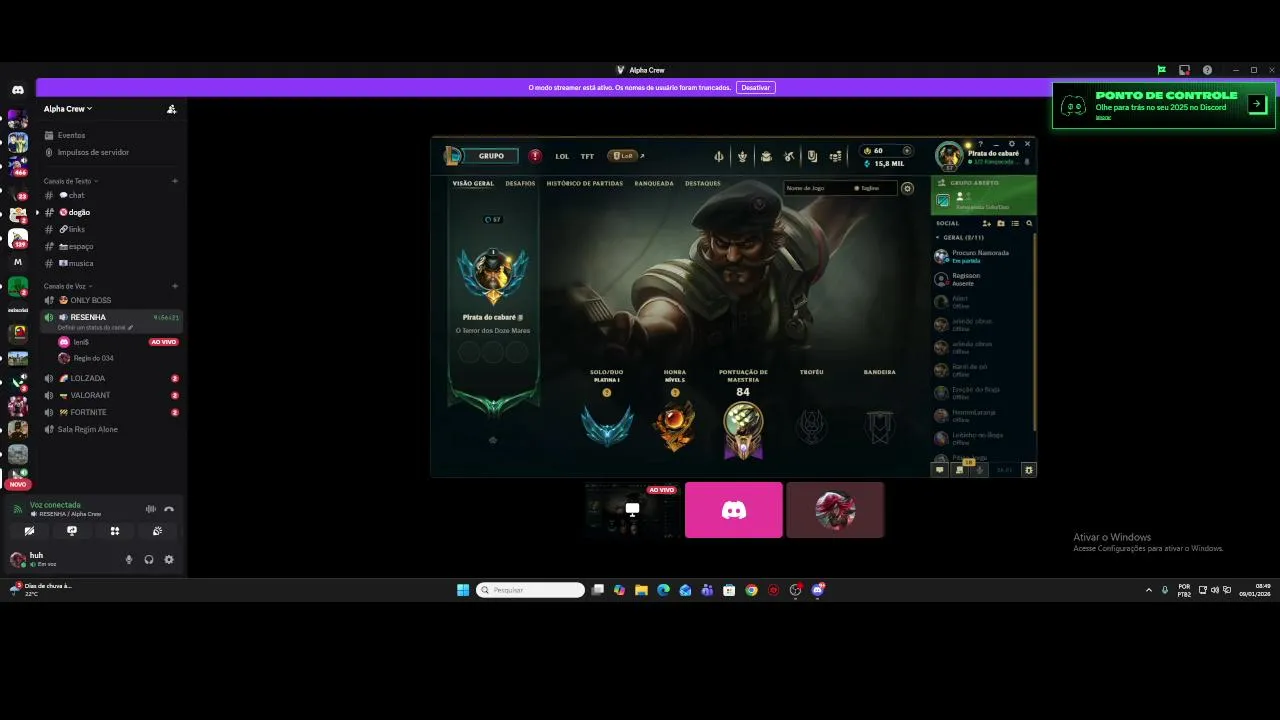The height and width of the screenshot is (720, 1280).
Task: Toggle noise suppression icon near Voz conectada
Action: point(151,509)
